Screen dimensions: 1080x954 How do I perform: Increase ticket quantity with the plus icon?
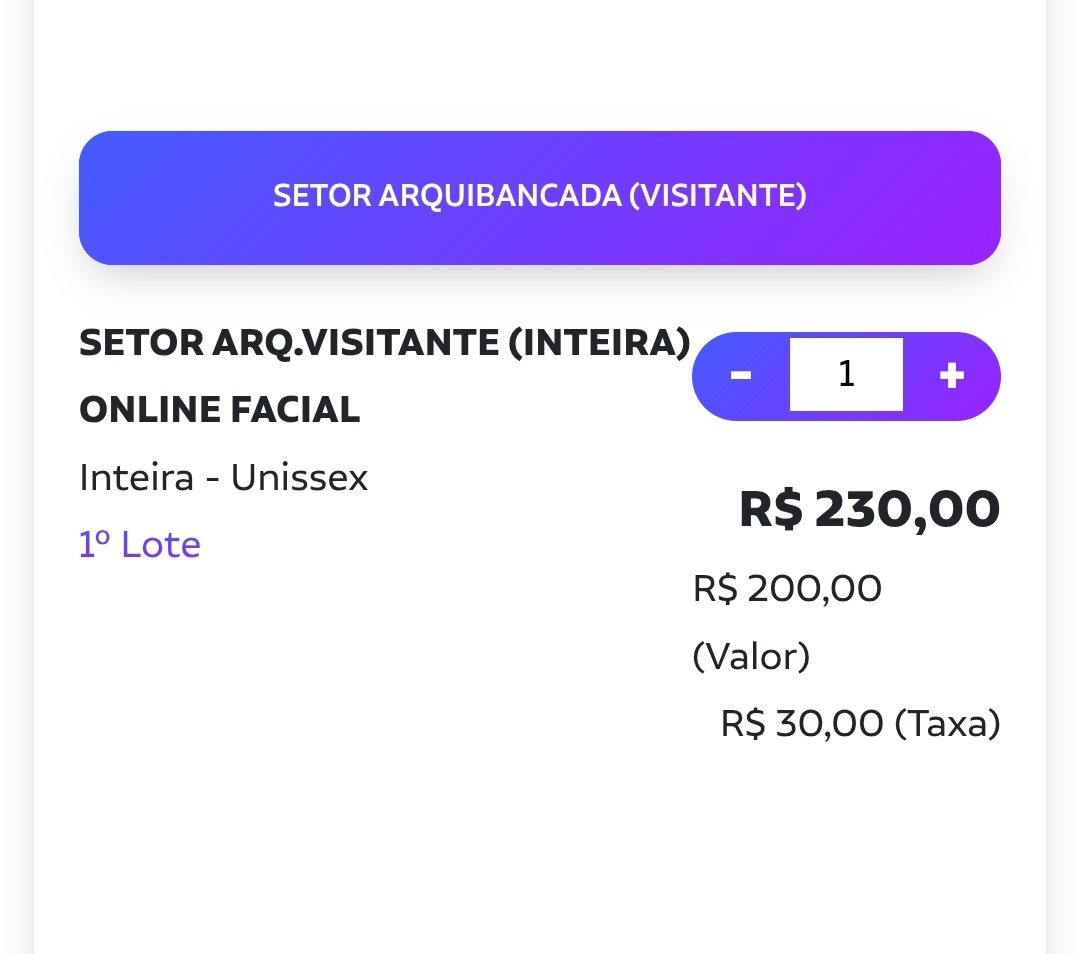tap(951, 376)
